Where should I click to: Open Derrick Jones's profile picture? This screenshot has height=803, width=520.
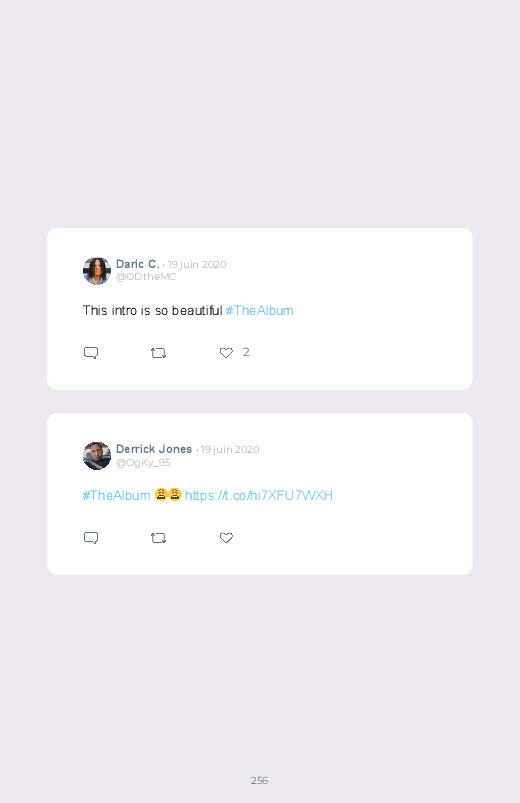click(97, 456)
